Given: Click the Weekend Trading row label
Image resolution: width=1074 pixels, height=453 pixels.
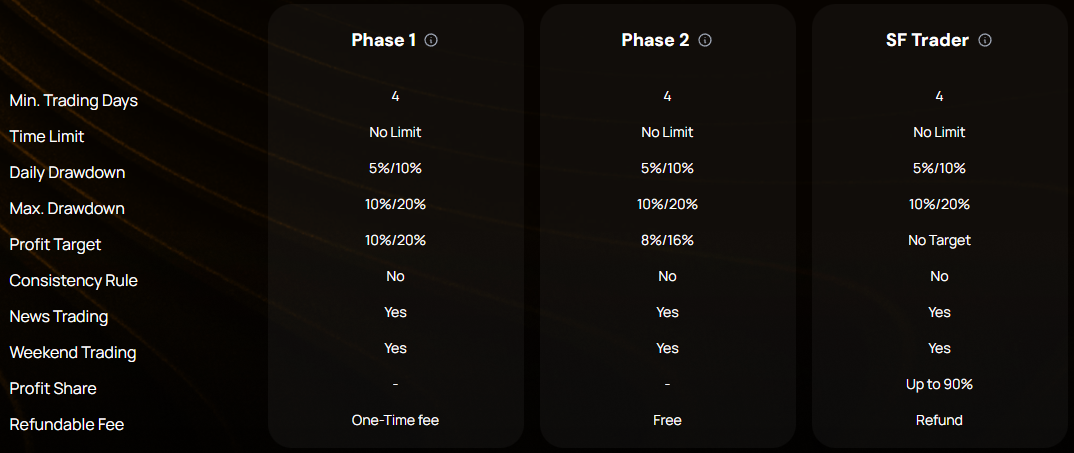Looking at the screenshot, I should click(72, 353).
